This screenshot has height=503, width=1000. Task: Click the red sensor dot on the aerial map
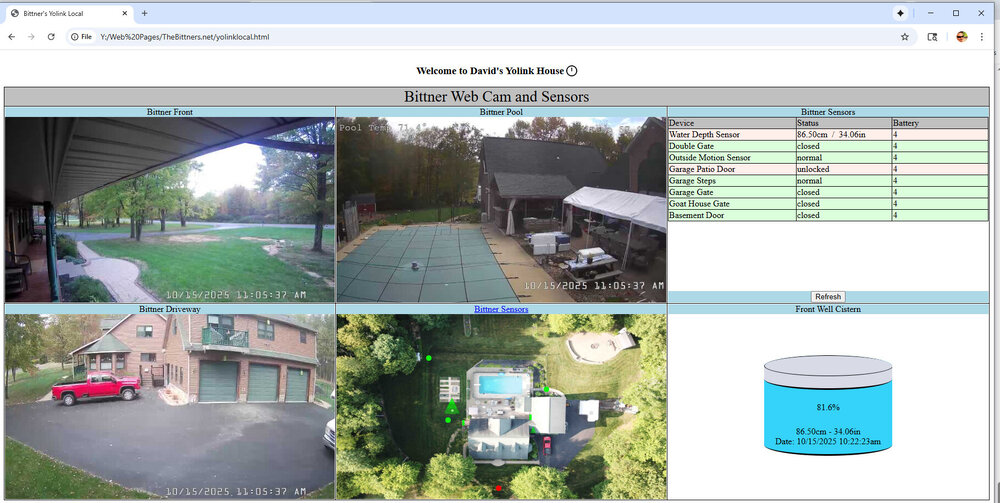[x=498, y=488]
